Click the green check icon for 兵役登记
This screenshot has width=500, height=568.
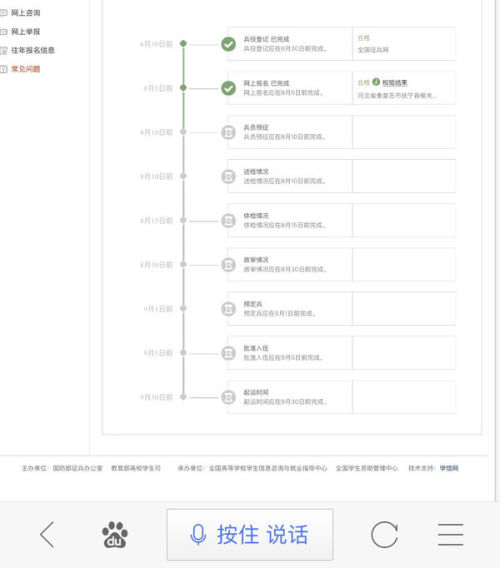(229, 44)
